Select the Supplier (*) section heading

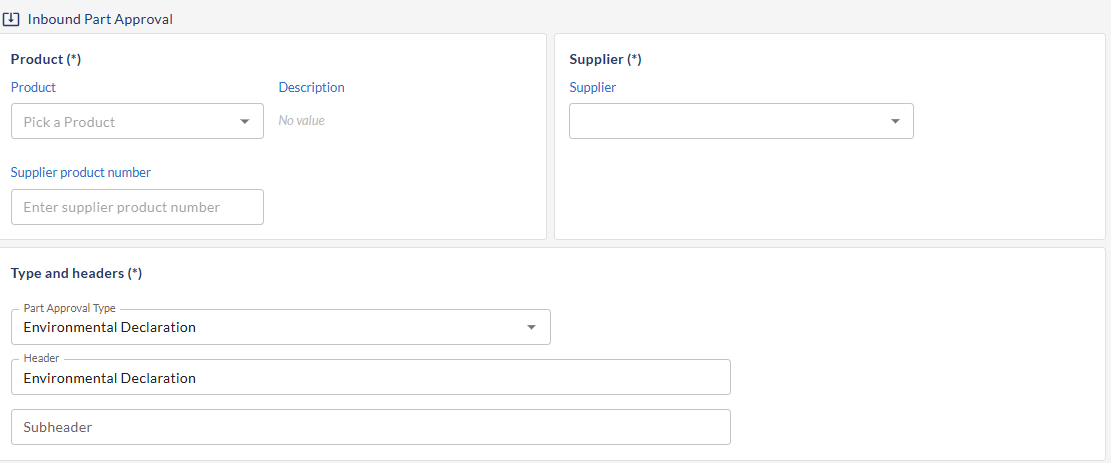605,59
